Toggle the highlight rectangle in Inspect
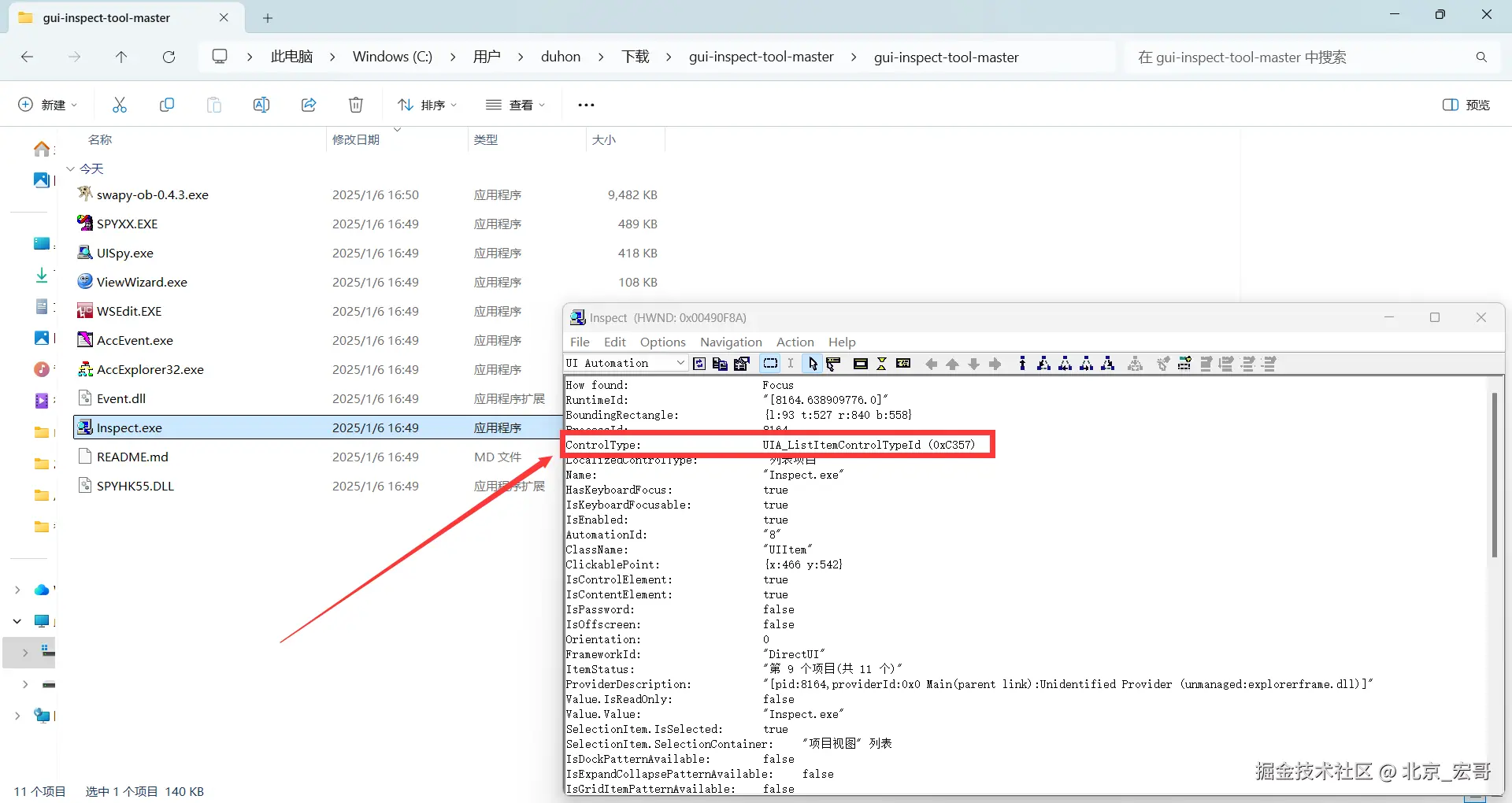Image resolution: width=1512 pixels, height=803 pixels. click(770, 364)
